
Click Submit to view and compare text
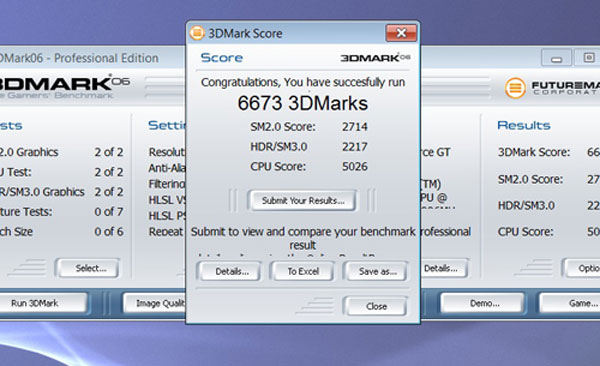303,238
